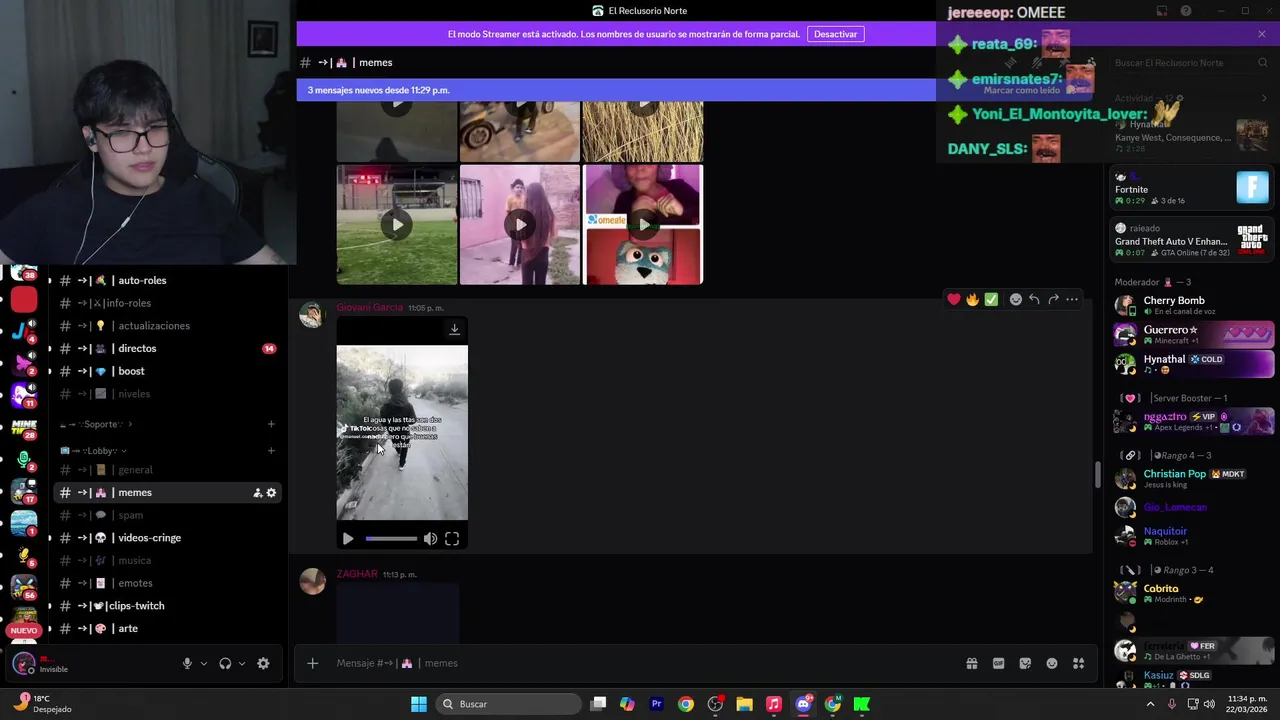Open the invite icon on memes channel
The width and height of the screenshot is (1280, 720).
257,493
